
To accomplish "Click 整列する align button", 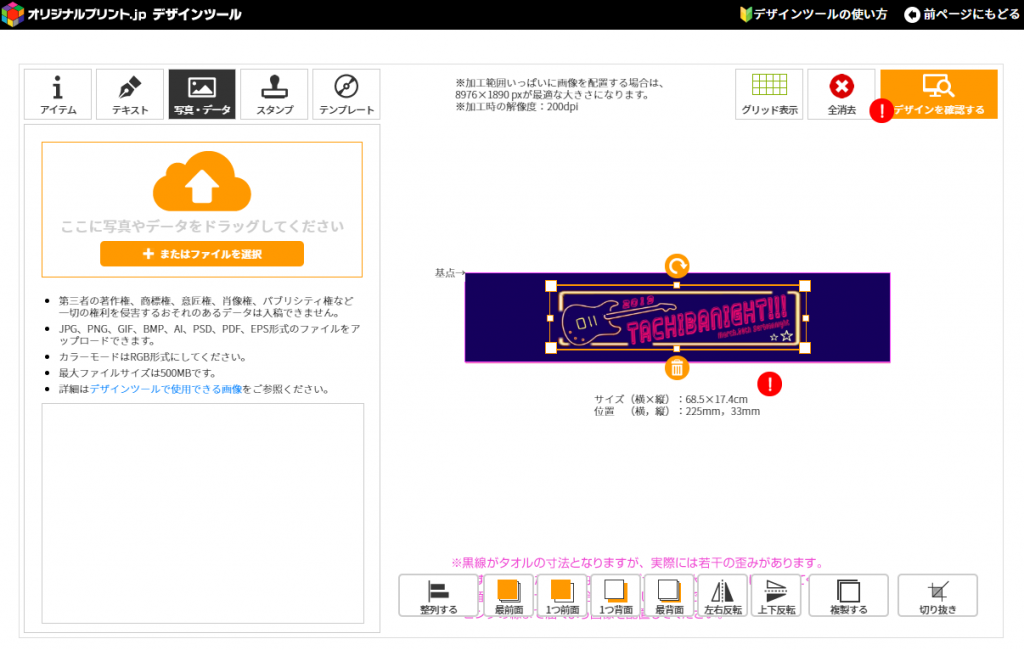I will pos(438,596).
